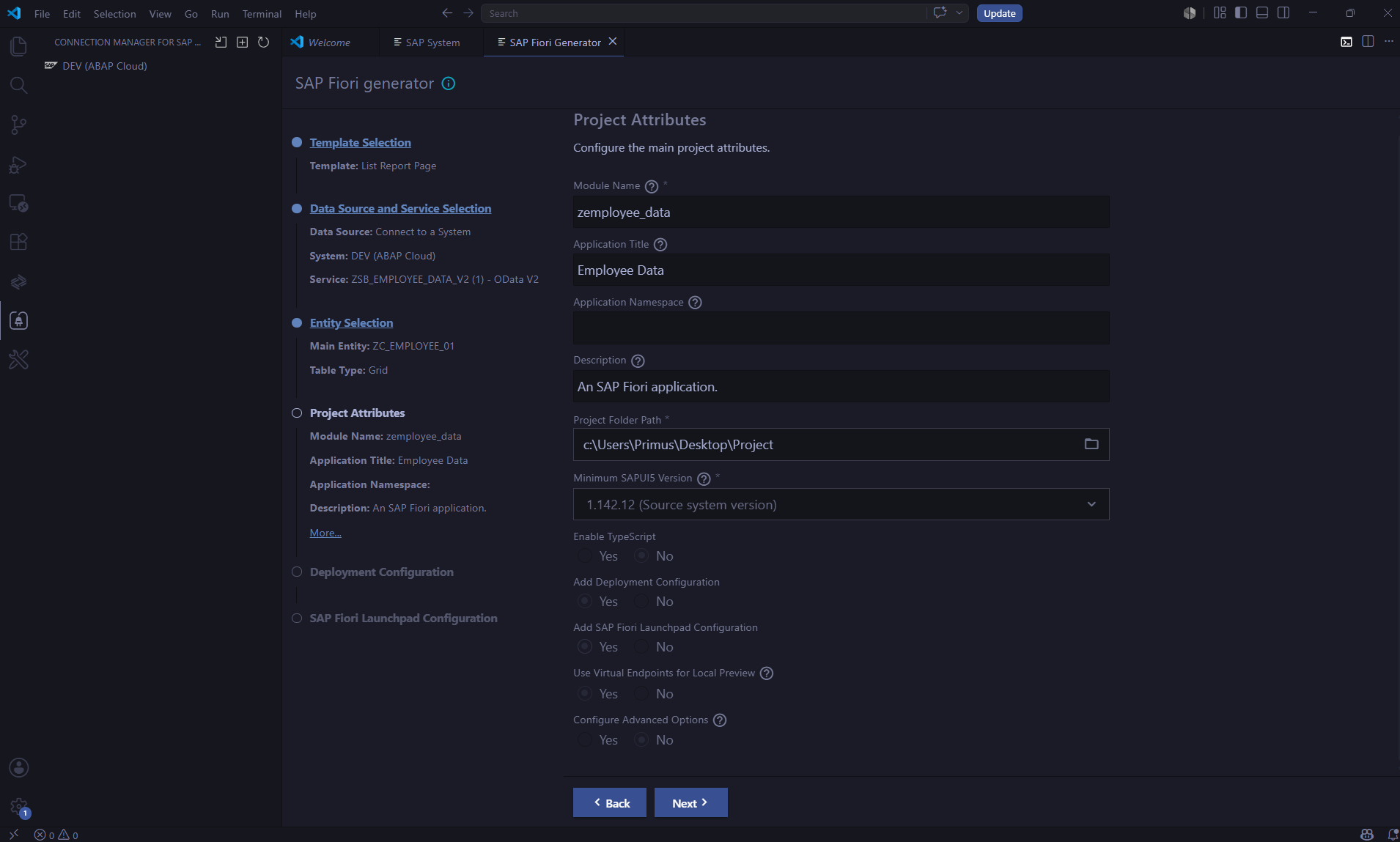The image size is (1400, 842).
Task: Click the More... link under Project Attributes
Action: [x=325, y=533]
